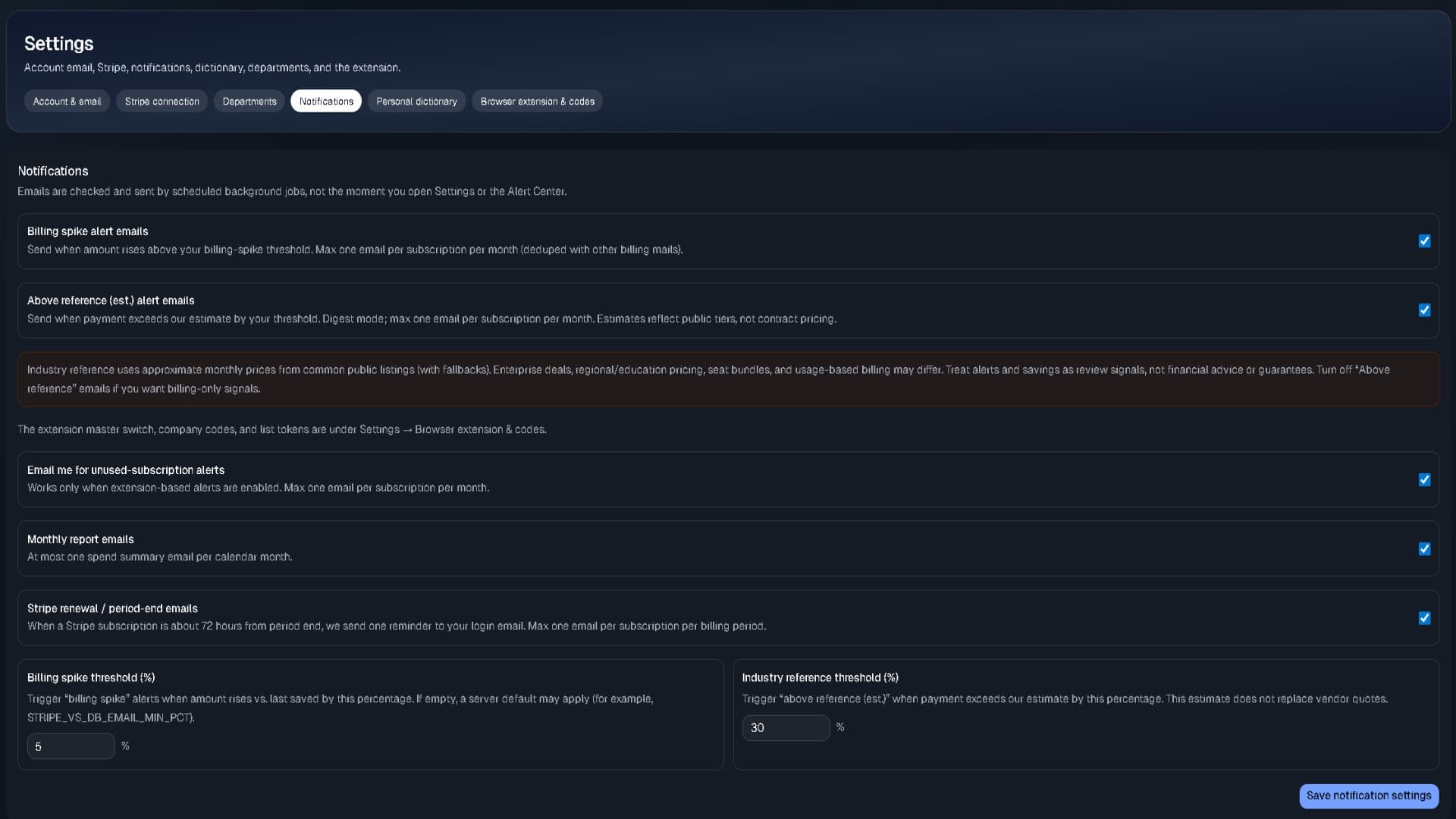The height and width of the screenshot is (819, 1456).
Task: Disable unused-subscription alert emails checkbox
Action: 1424,480
